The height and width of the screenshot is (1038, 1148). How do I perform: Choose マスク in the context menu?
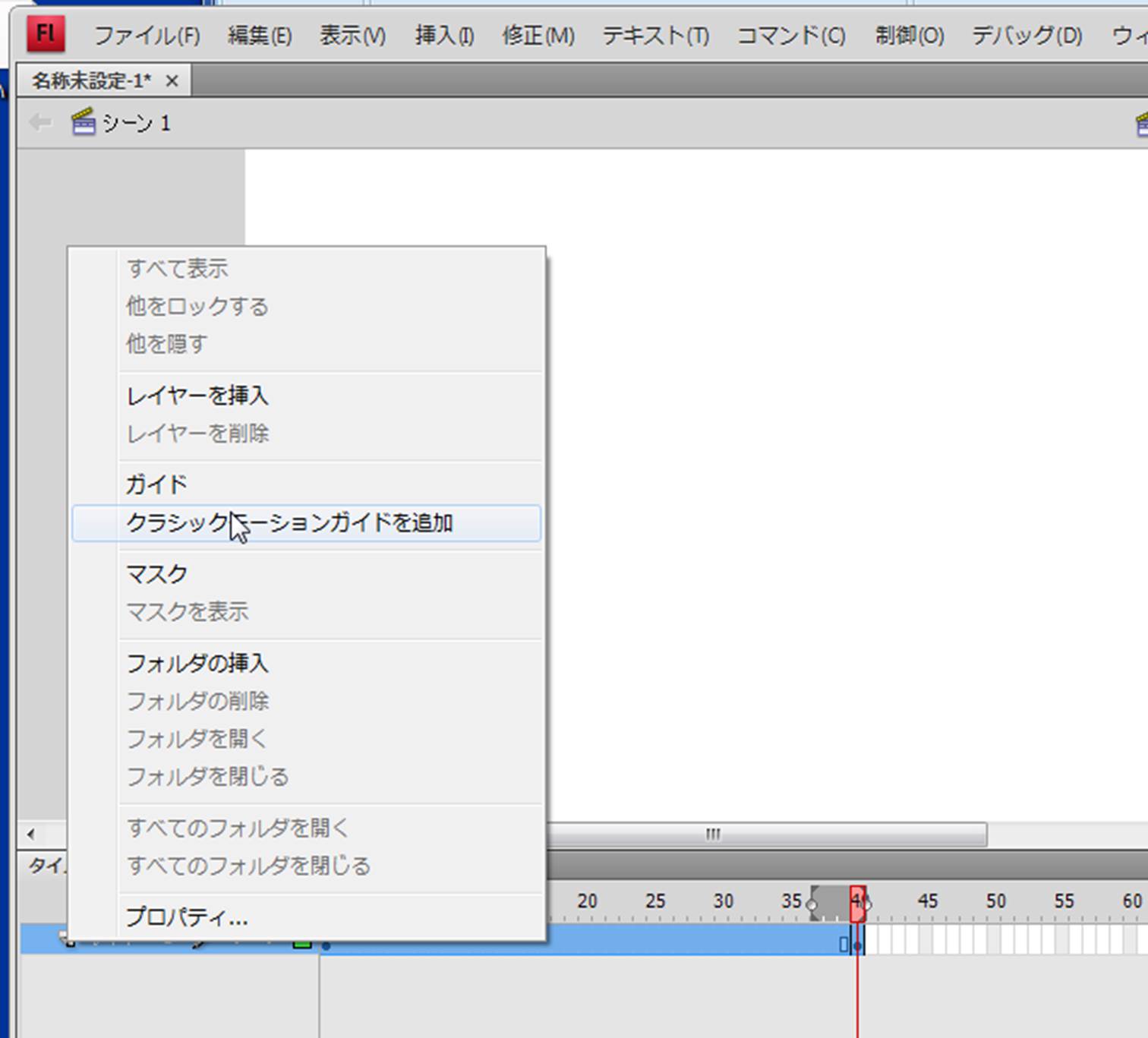(156, 574)
